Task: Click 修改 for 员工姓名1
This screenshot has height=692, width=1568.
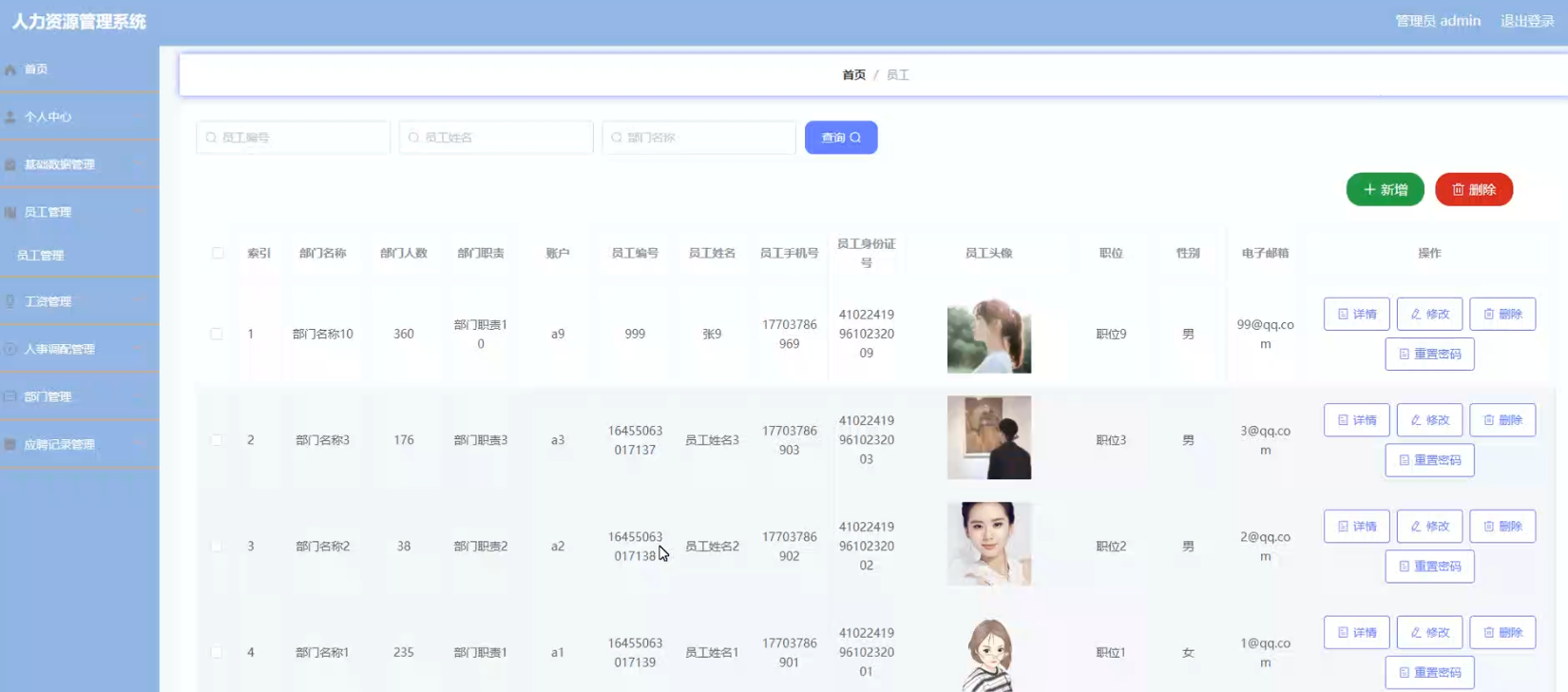Action: (1429, 632)
